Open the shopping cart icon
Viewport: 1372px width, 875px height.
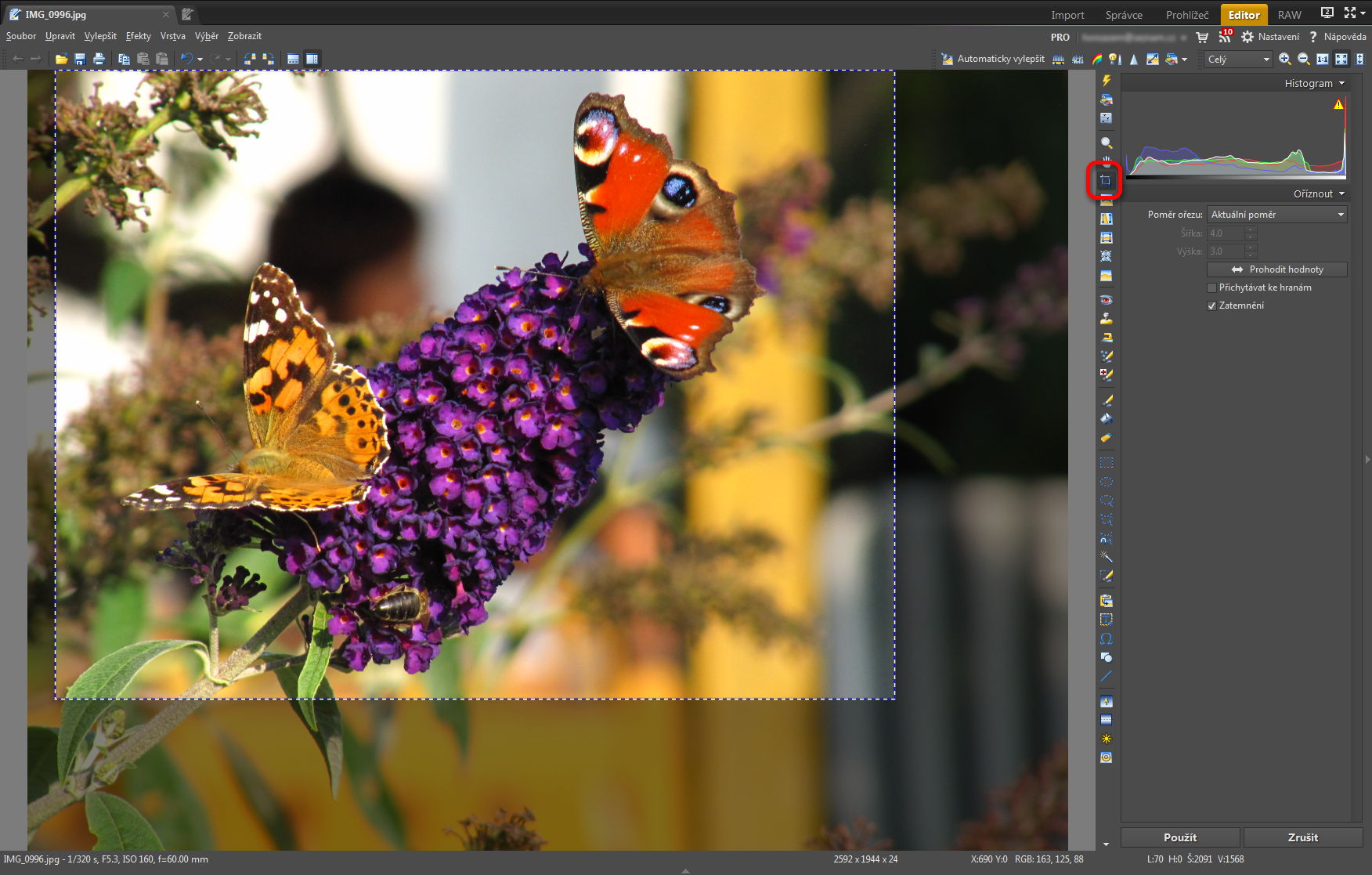1202,37
